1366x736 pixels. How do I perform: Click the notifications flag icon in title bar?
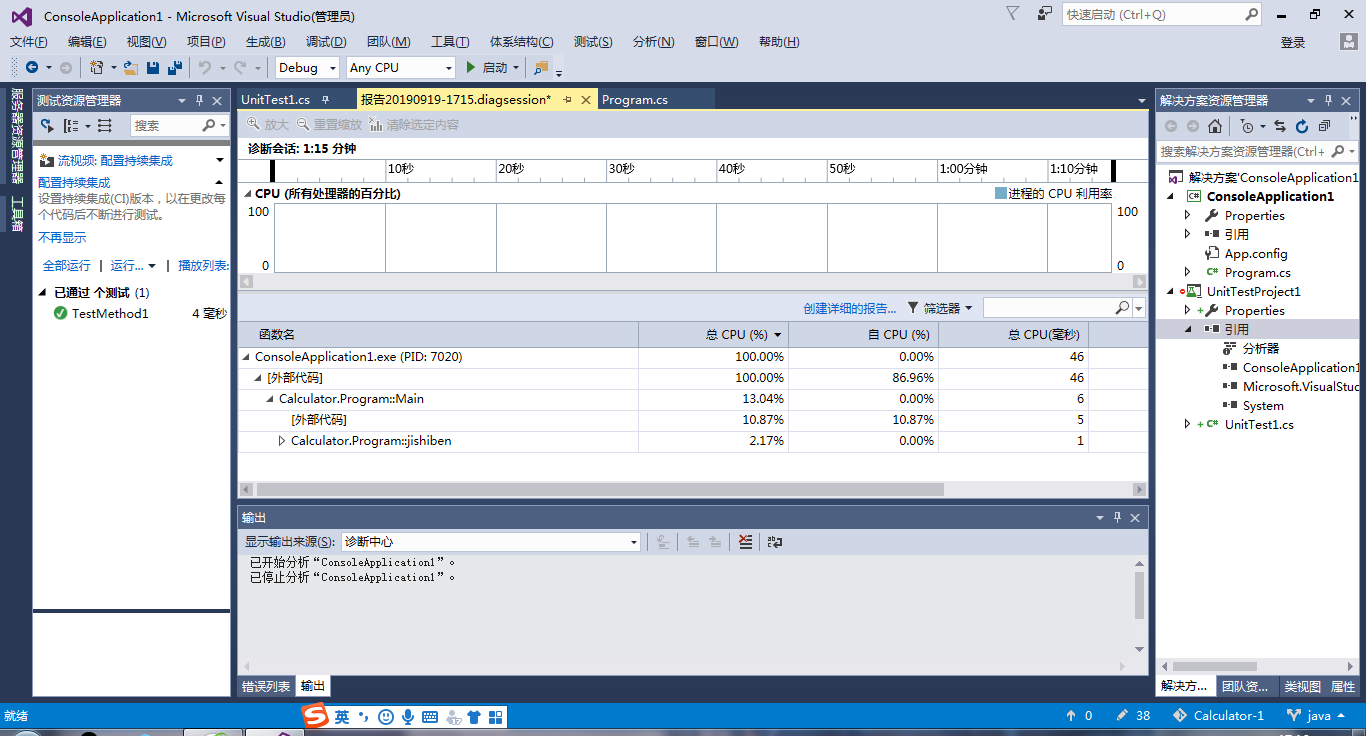coord(1013,14)
